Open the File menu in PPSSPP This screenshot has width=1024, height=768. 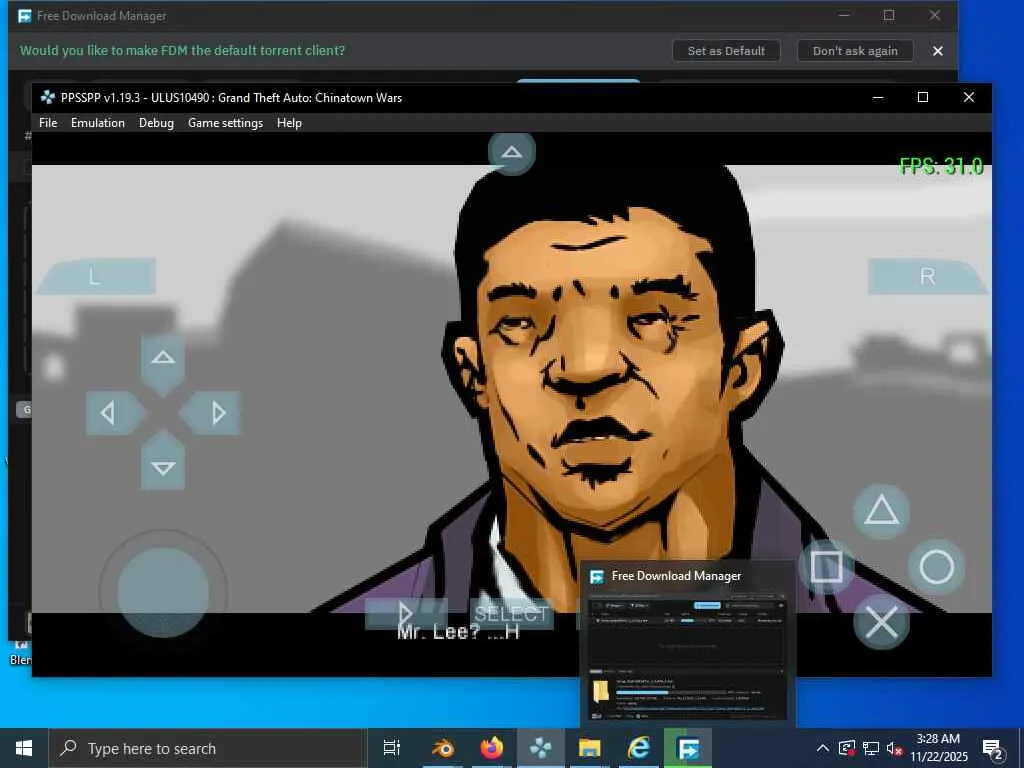48,123
